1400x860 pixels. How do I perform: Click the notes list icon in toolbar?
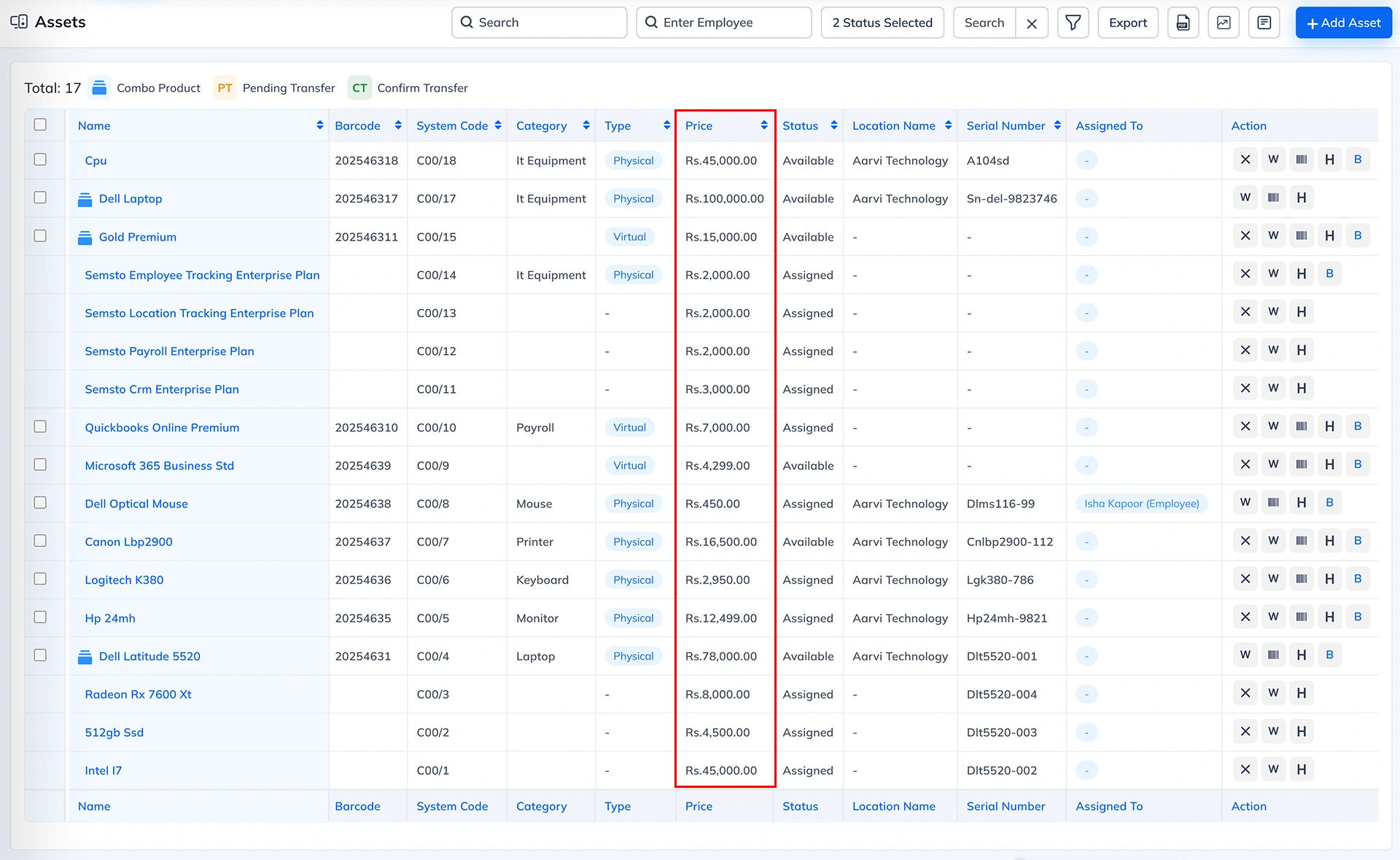[1264, 23]
